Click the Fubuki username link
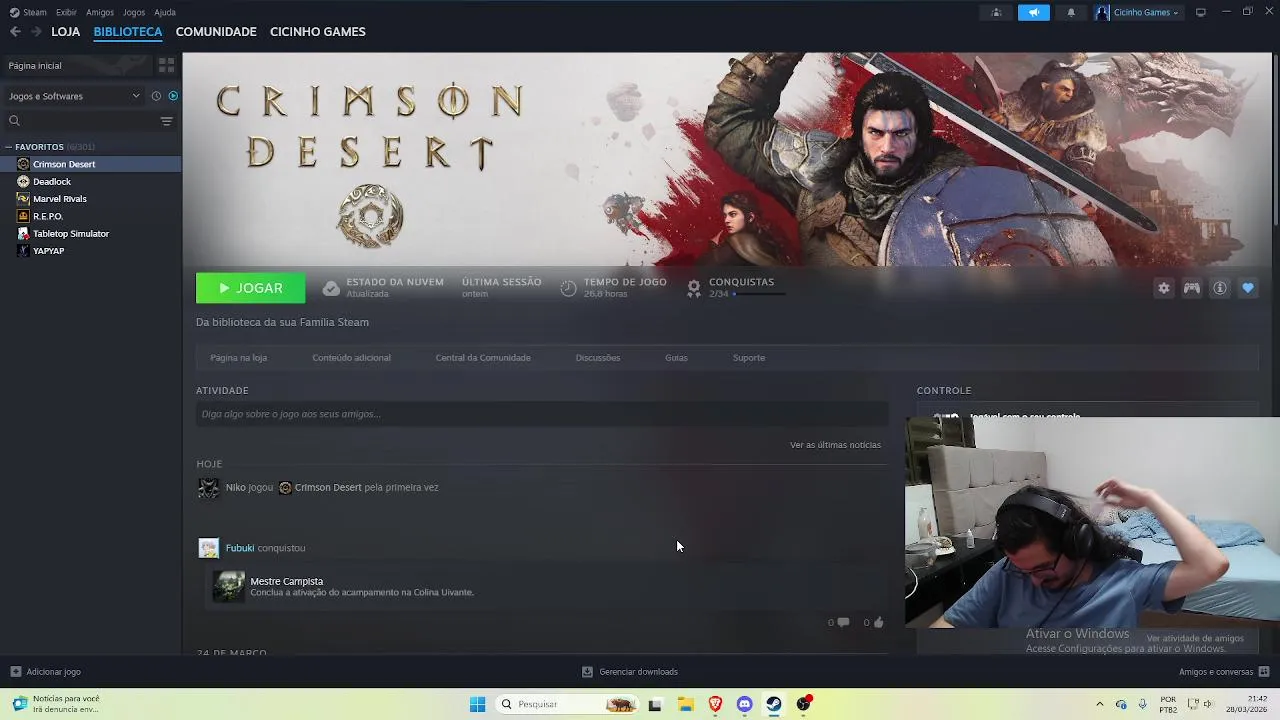Viewport: 1280px width, 720px height. click(240, 548)
